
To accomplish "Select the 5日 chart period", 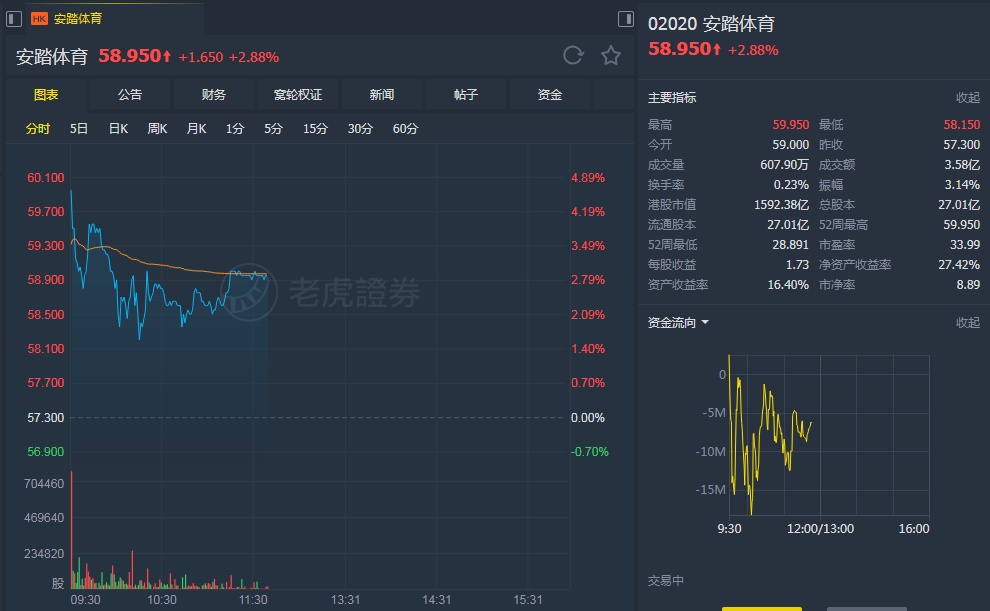I will (79, 129).
